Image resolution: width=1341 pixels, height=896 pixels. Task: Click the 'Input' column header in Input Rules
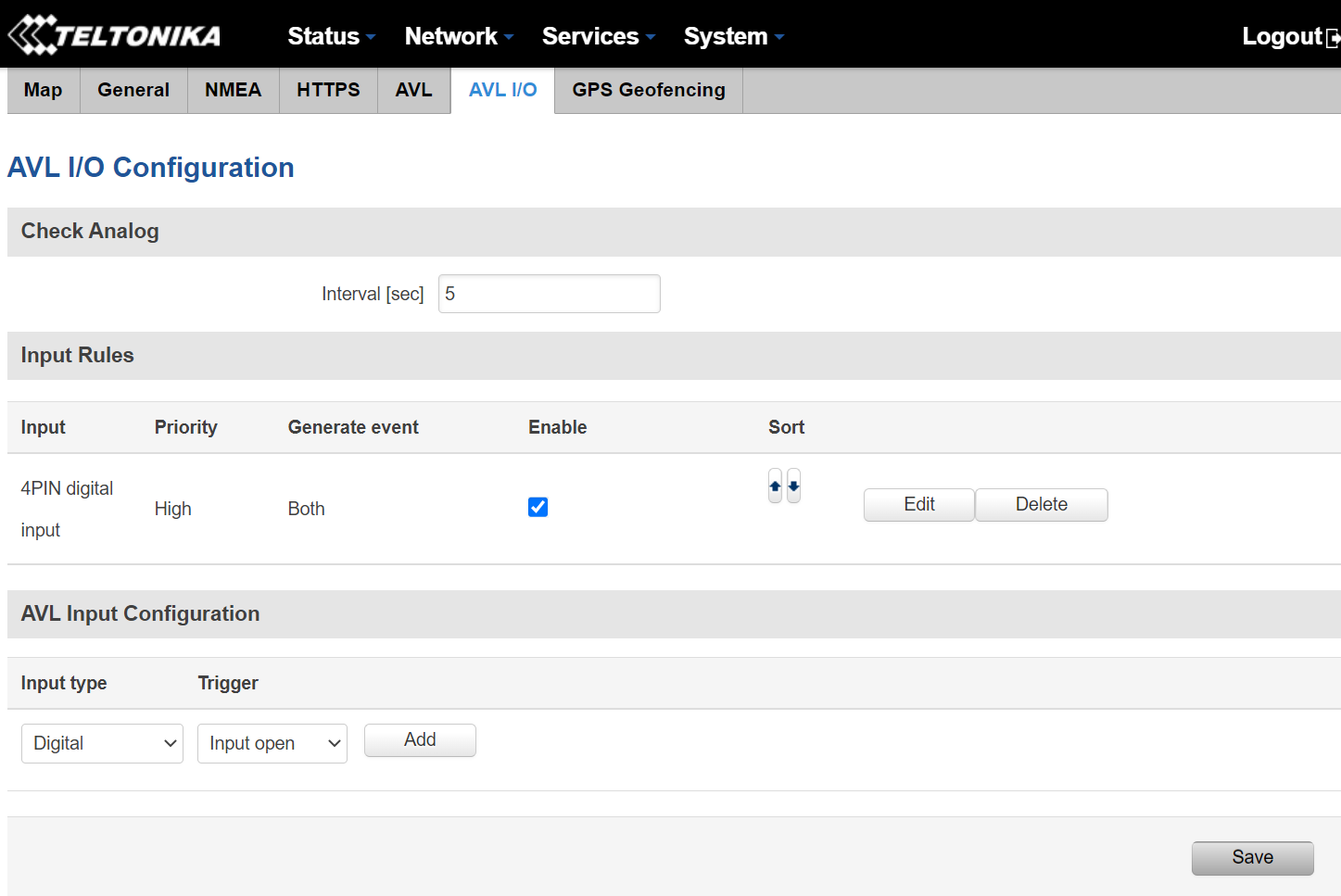pos(44,427)
